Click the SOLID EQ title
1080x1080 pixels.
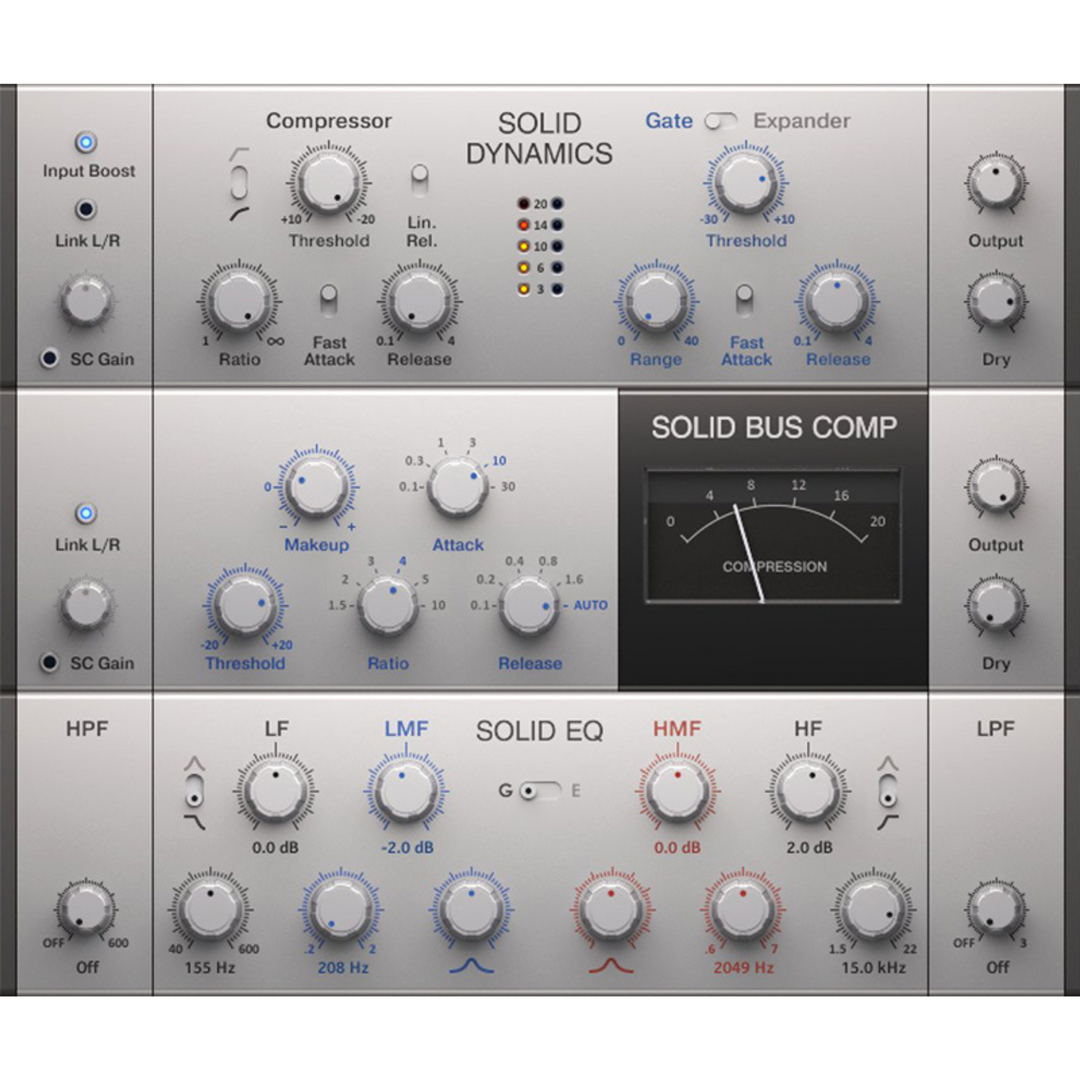[539, 731]
